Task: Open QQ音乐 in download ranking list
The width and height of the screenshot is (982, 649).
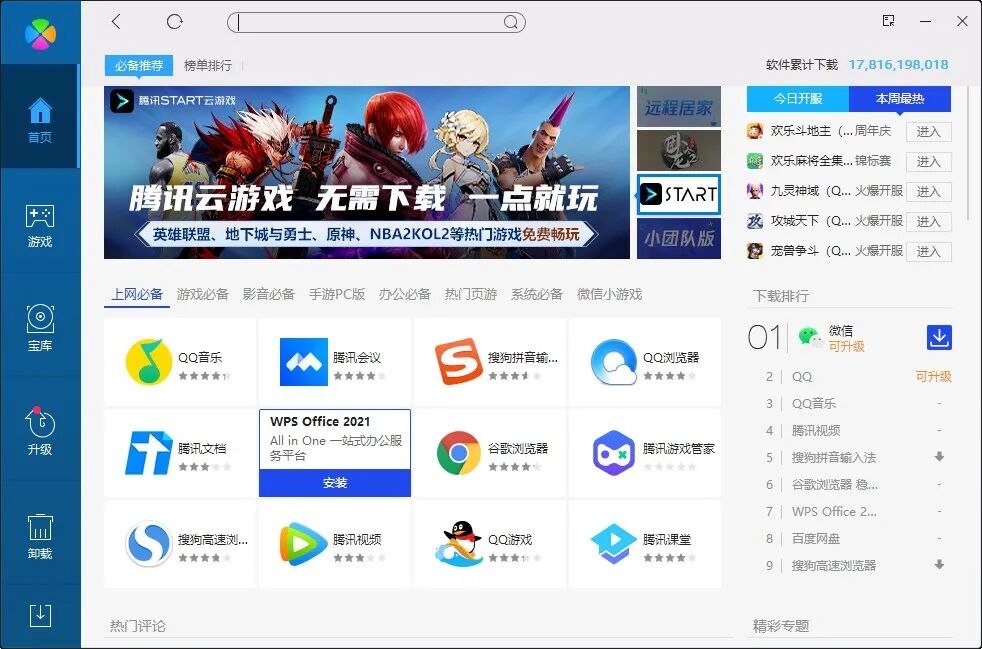Action: click(x=814, y=403)
